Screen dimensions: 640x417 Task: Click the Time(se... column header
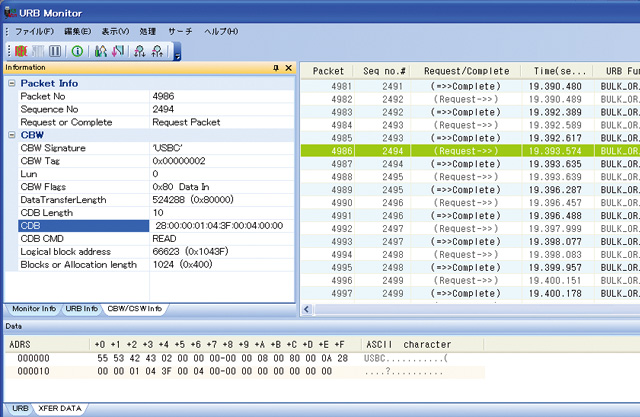point(558,71)
